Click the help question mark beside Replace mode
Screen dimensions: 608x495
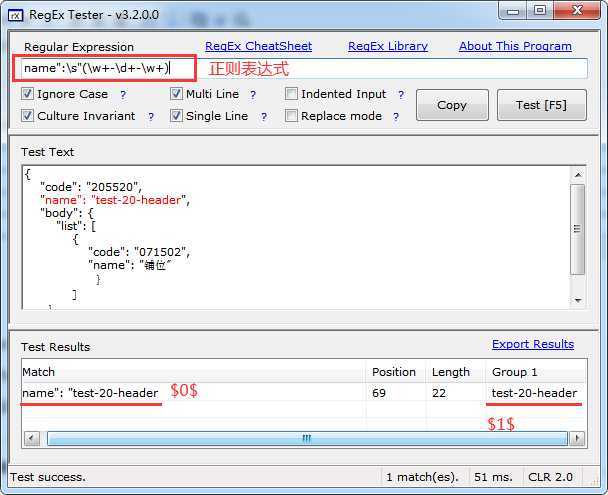point(397,116)
